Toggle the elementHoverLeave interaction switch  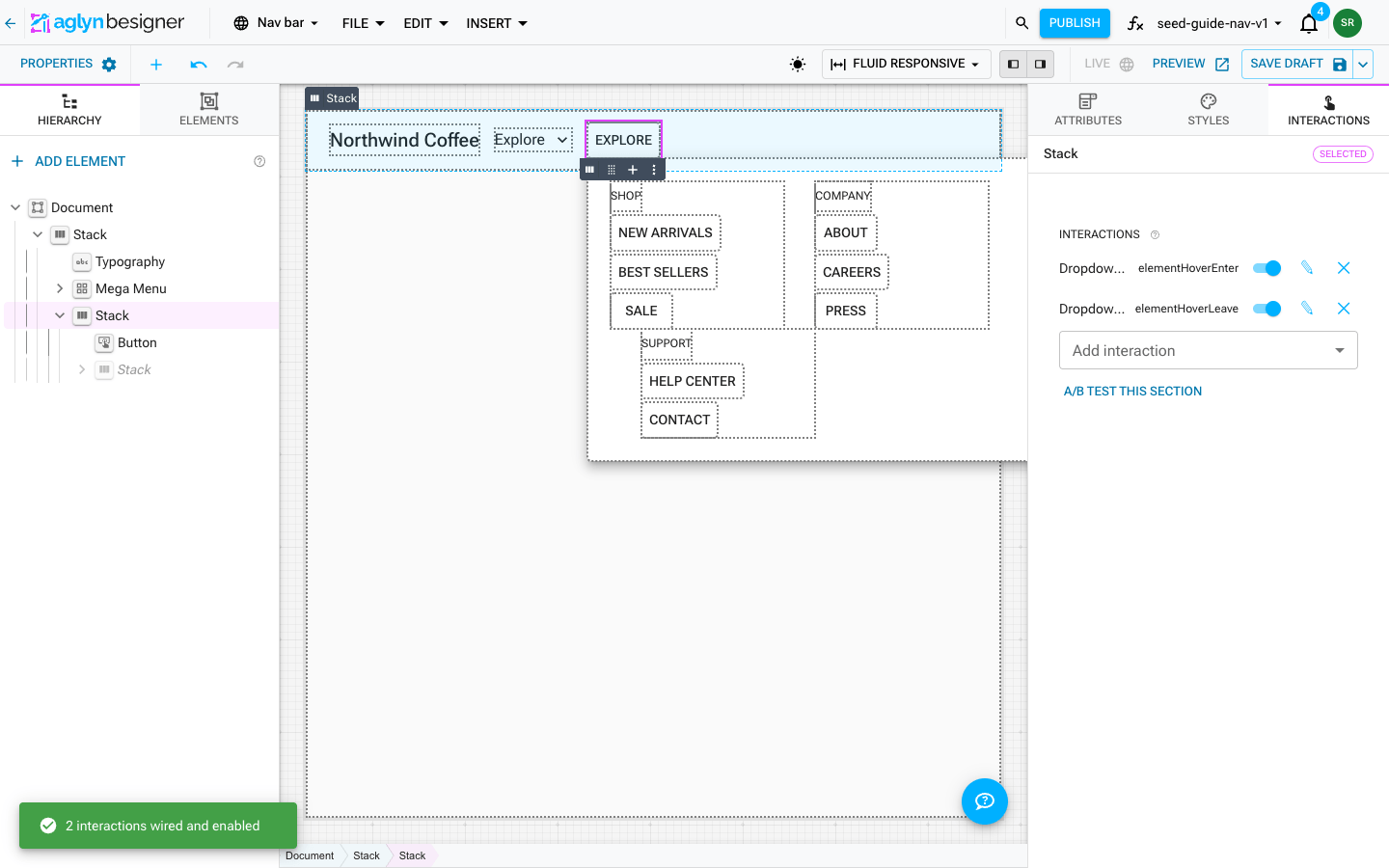(1267, 309)
